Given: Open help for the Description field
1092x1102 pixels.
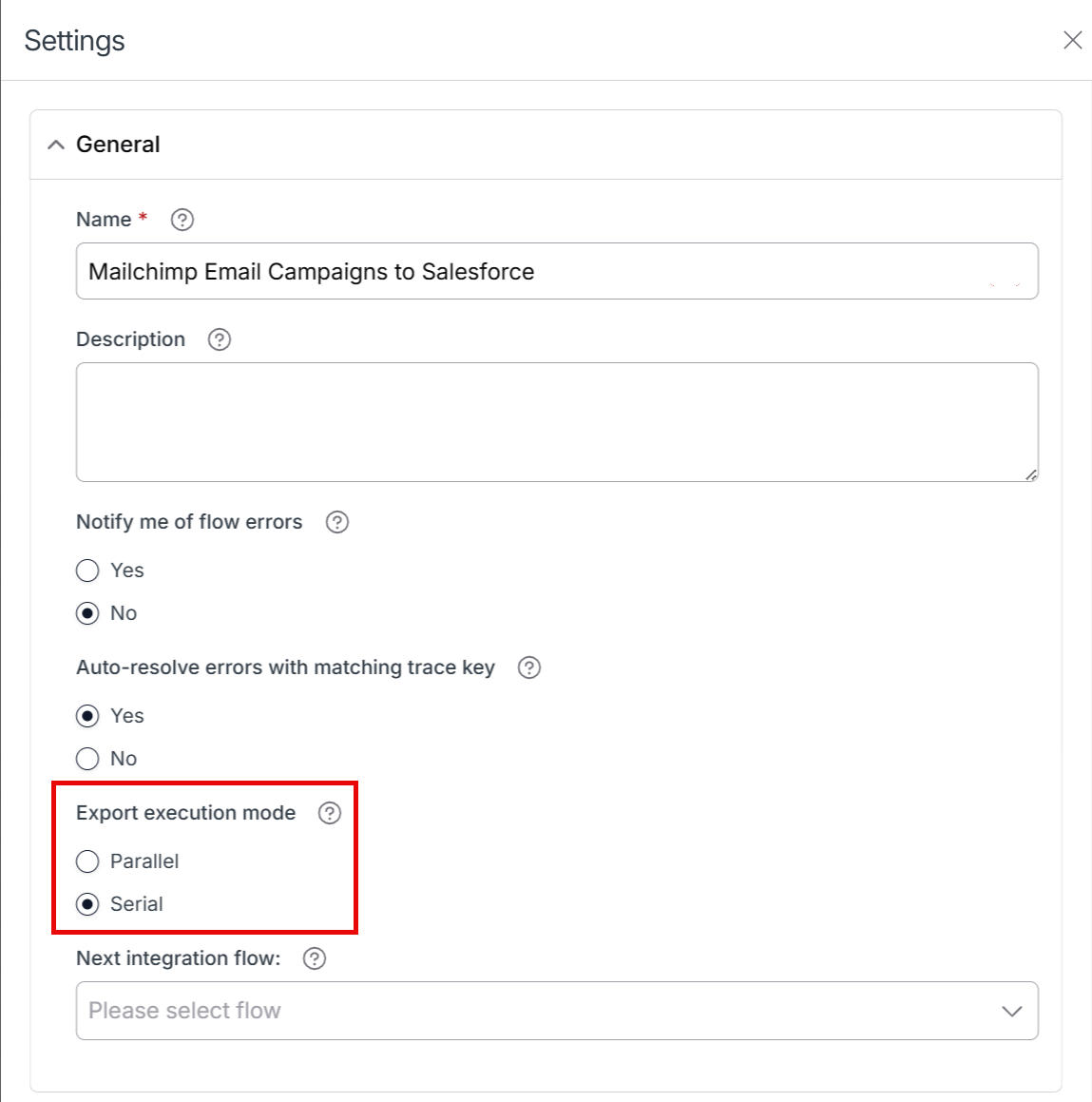Looking at the screenshot, I should click(x=220, y=339).
